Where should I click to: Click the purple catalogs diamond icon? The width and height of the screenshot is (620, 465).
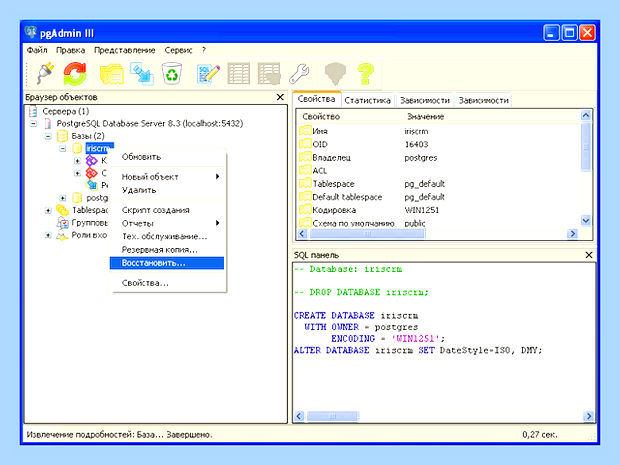pos(92,161)
